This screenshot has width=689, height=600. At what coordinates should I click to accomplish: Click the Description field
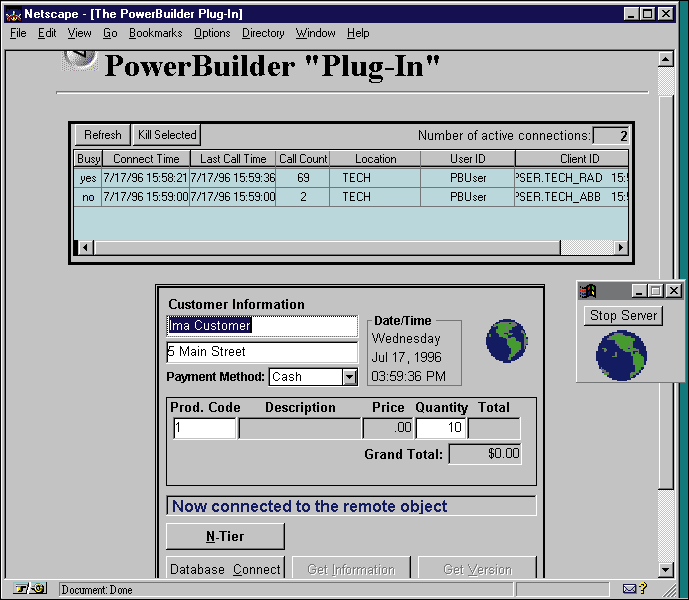coord(300,428)
